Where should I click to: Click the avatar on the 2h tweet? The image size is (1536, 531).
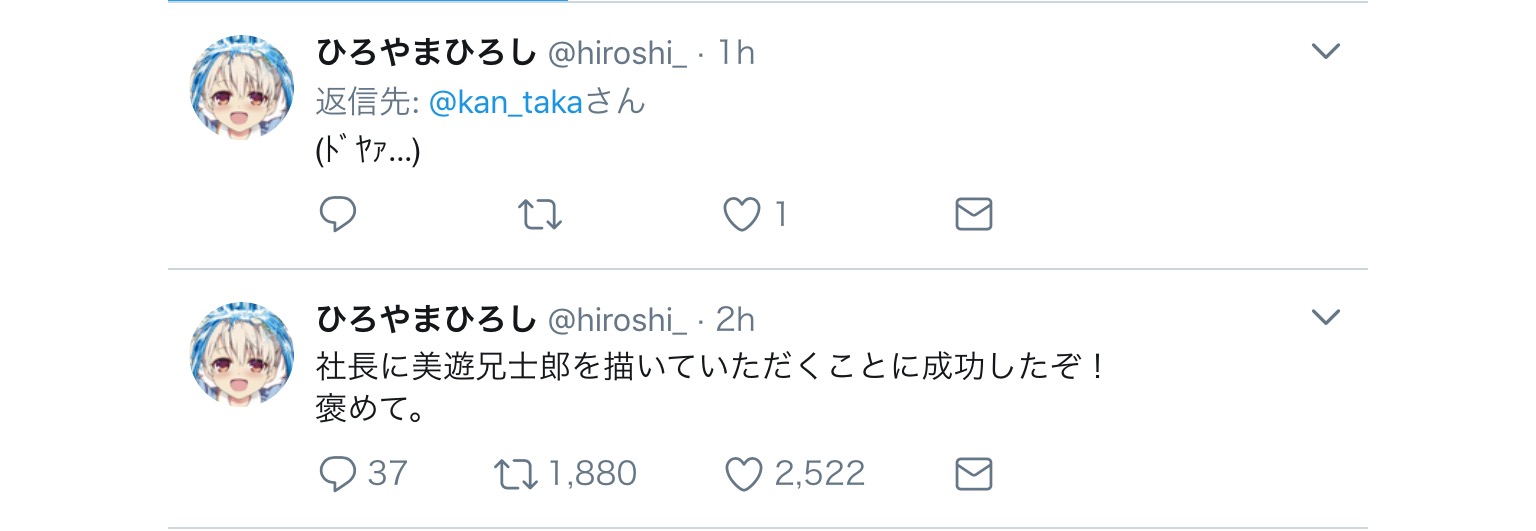pos(242,353)
